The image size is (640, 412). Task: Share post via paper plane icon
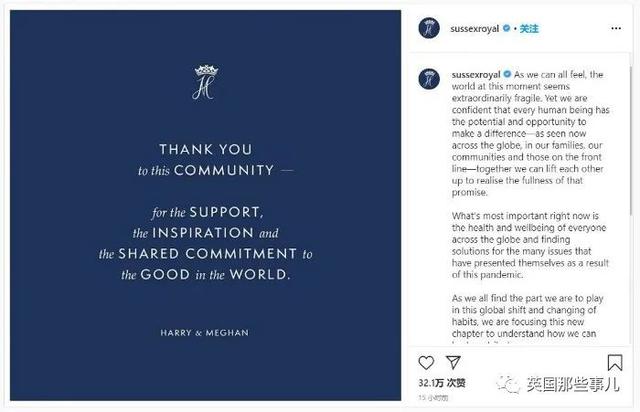453,362
